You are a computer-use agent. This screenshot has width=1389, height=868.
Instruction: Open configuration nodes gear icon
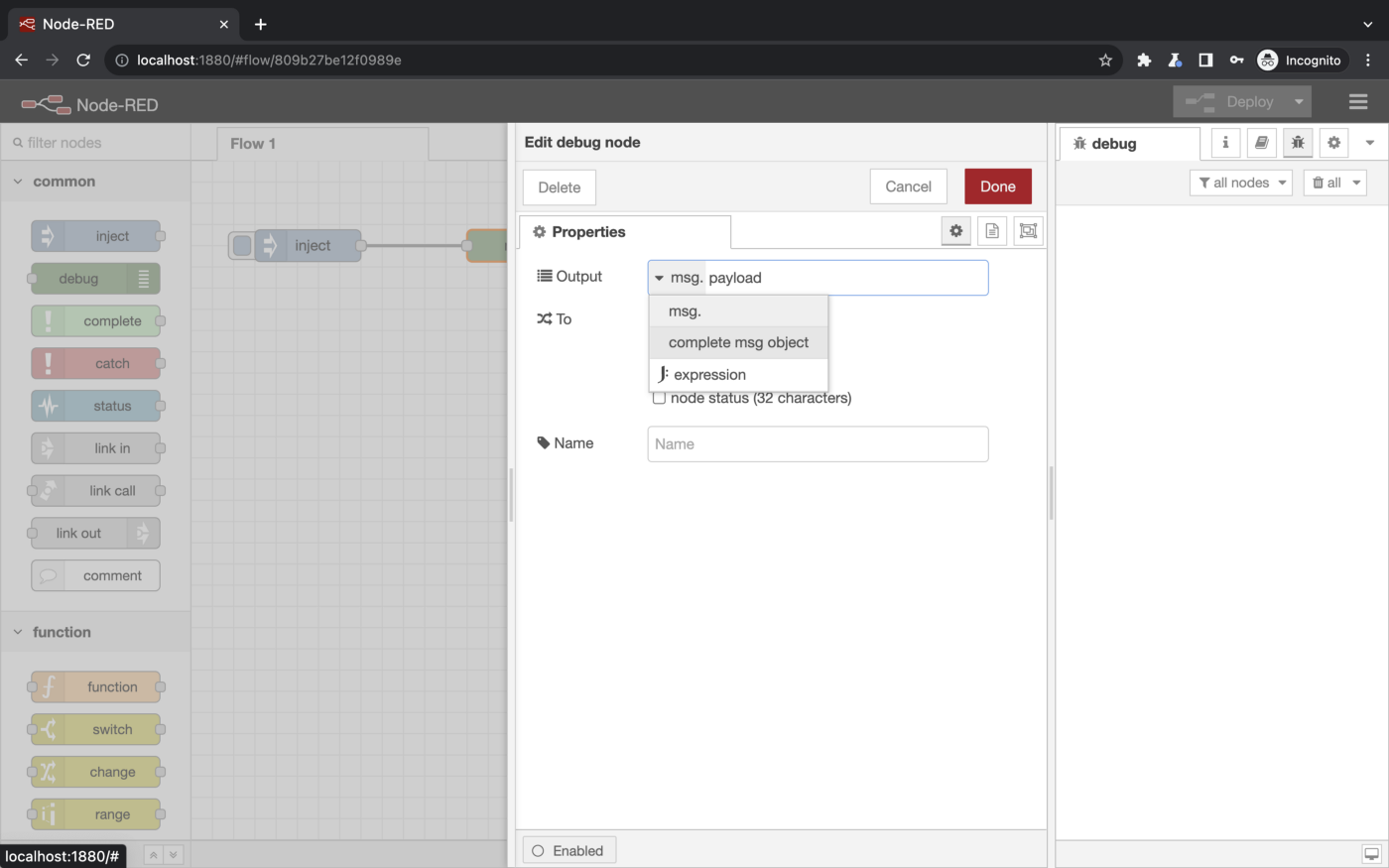[x=1333, y=143]
